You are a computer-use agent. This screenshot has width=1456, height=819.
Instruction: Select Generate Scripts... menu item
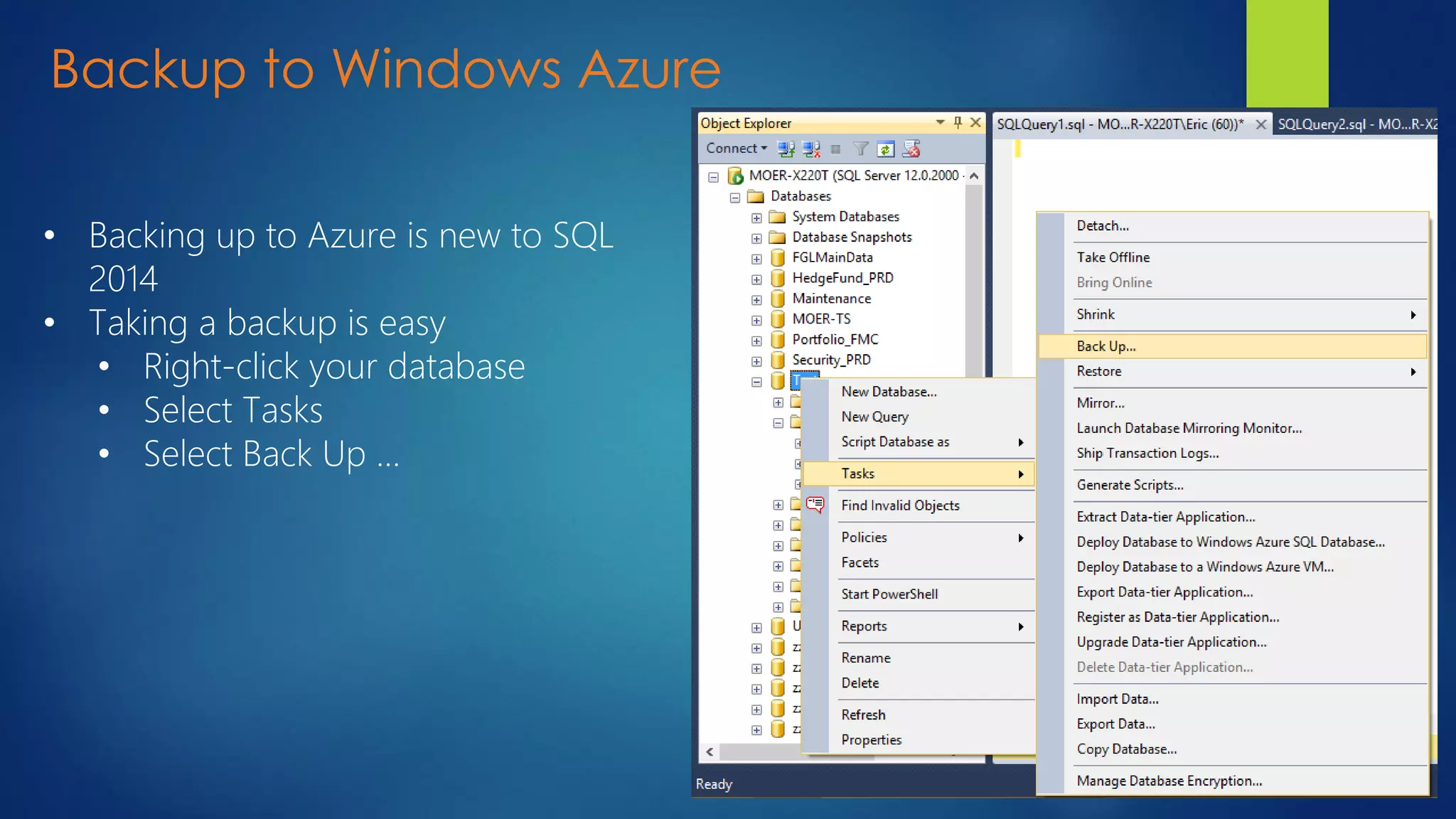click(x=1233, y=485)
